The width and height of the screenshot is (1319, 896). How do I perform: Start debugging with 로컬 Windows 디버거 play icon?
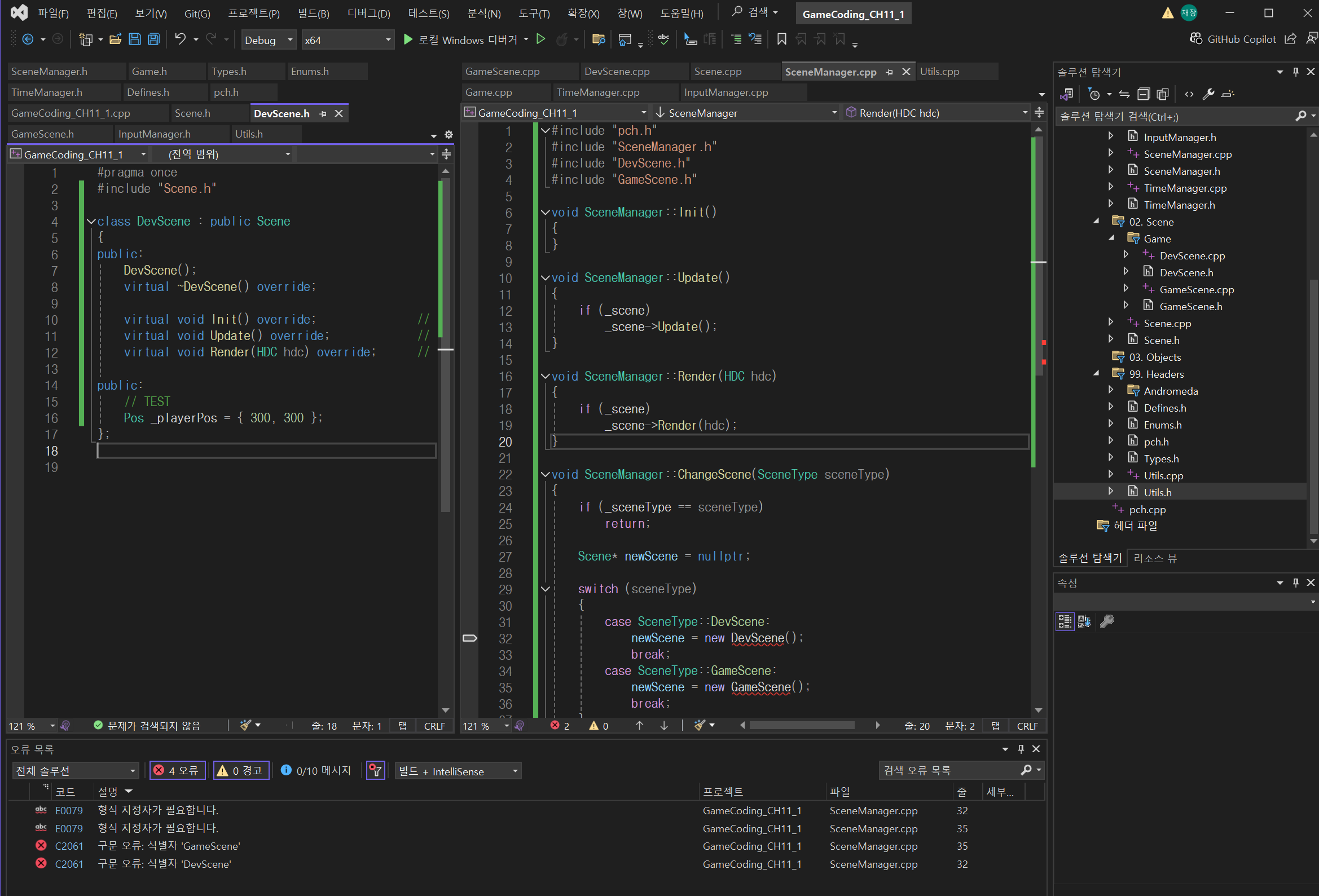coord(407,39)
